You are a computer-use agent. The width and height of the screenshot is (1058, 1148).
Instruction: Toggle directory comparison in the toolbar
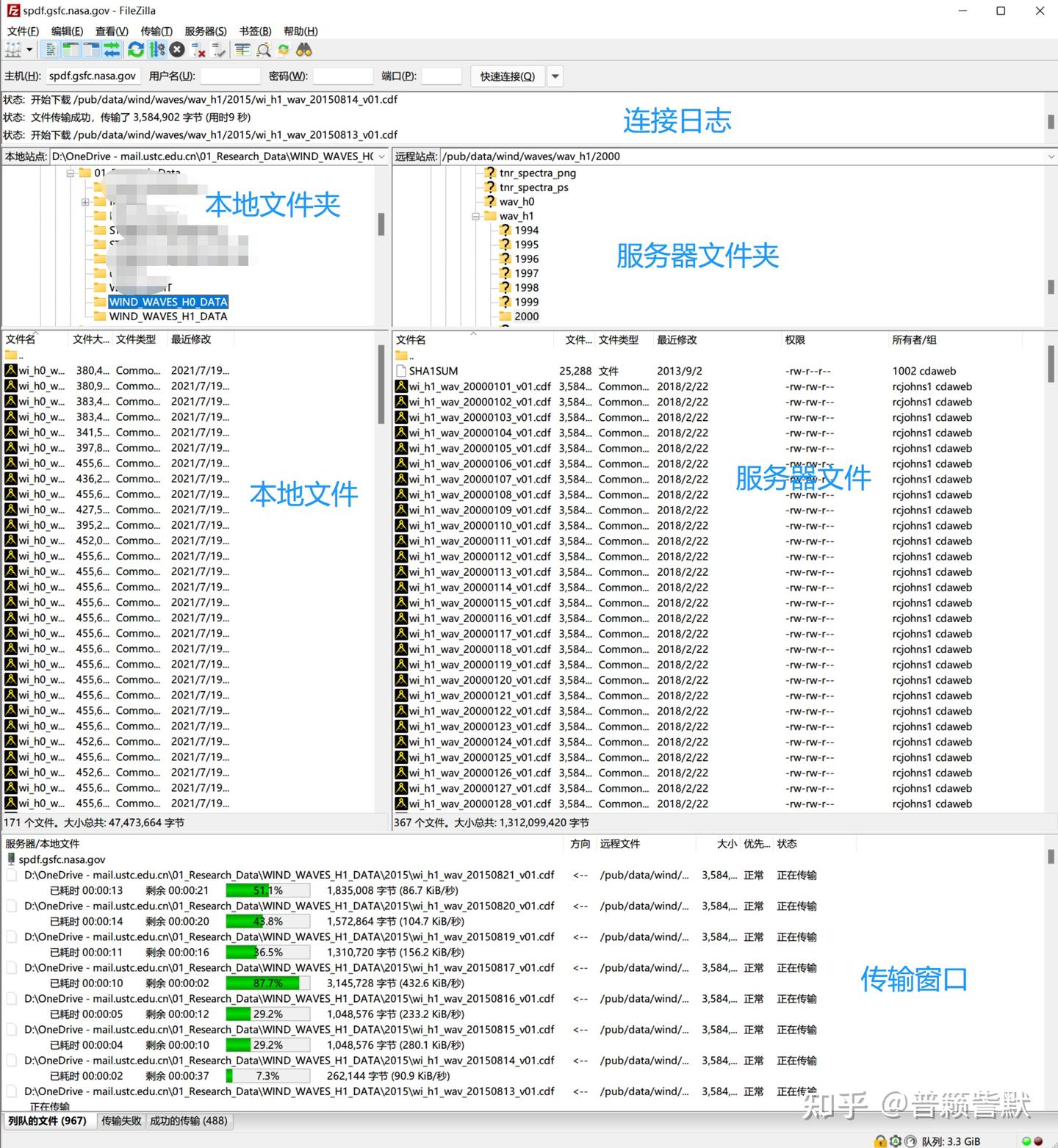tap(263, 50)
